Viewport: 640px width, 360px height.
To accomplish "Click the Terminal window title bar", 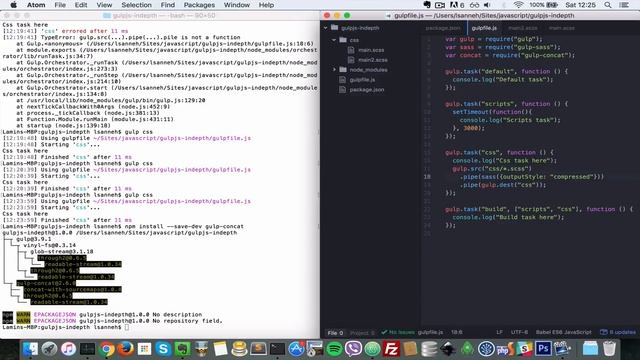I will pyautogui.click(x=160, y=16).
